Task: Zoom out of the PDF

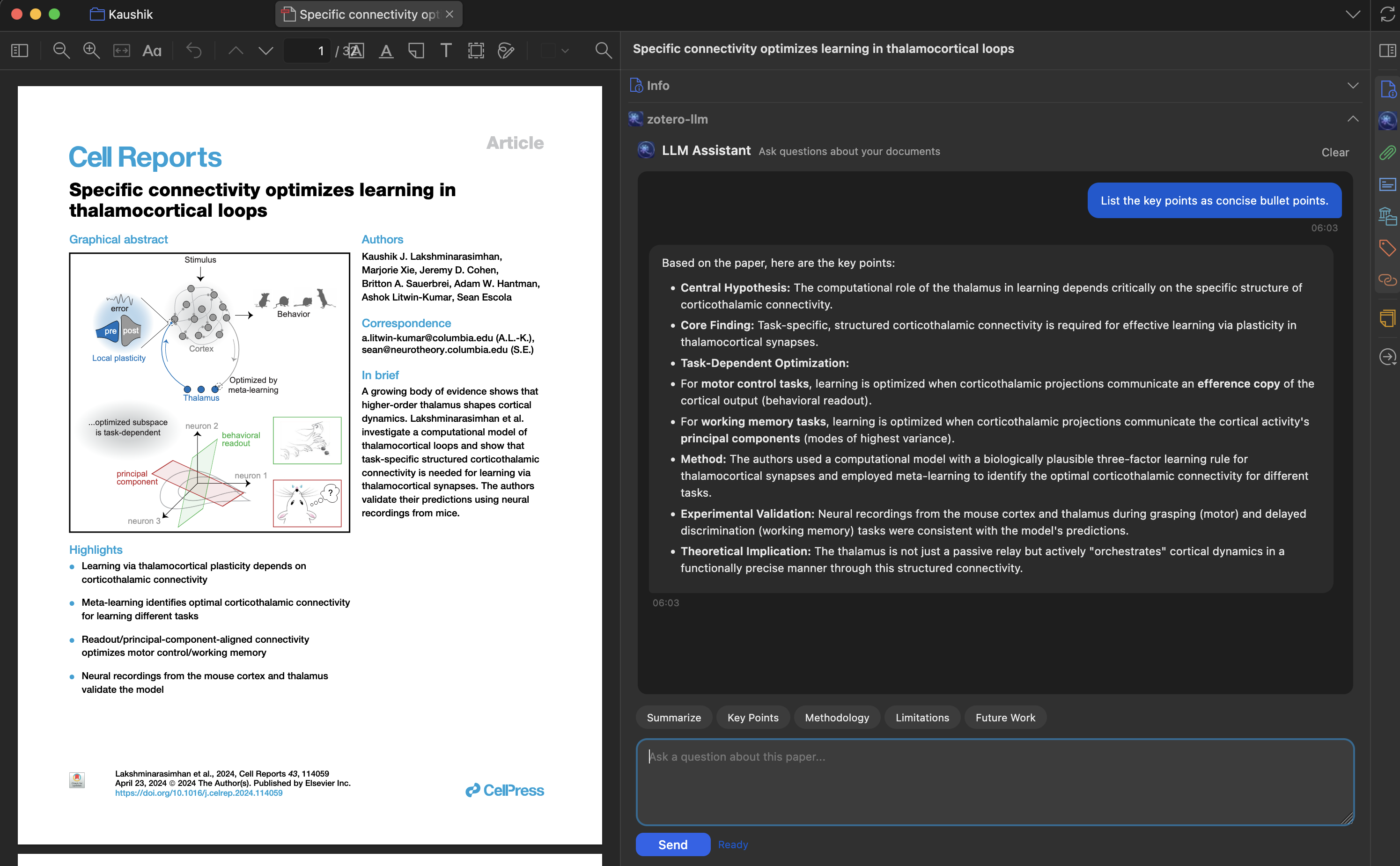Action: pyautogui.click(x=61, y=51)
